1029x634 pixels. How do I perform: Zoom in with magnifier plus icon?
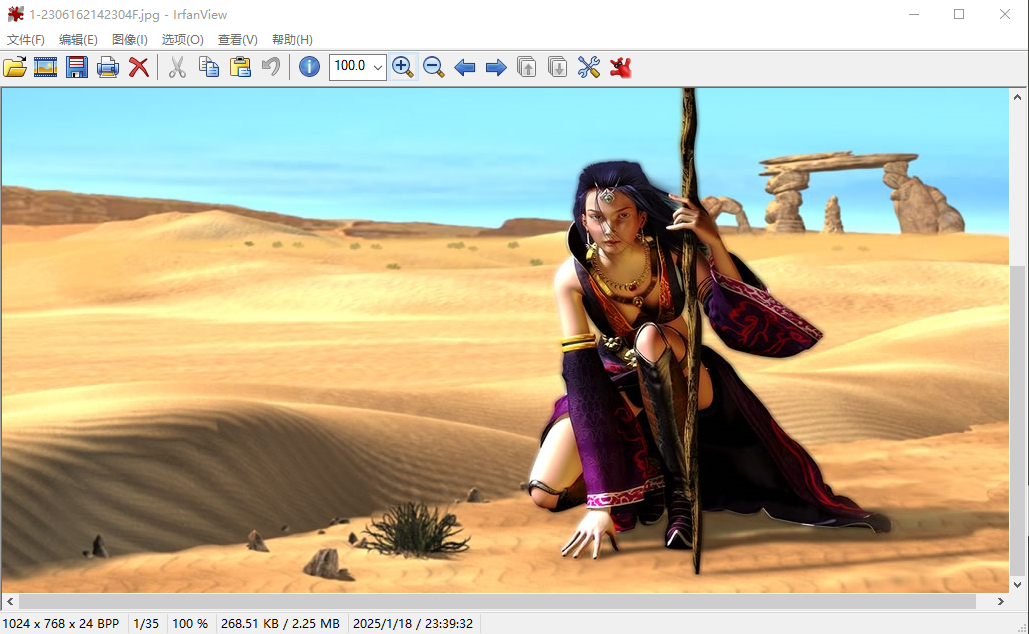[x=403, y=67]
